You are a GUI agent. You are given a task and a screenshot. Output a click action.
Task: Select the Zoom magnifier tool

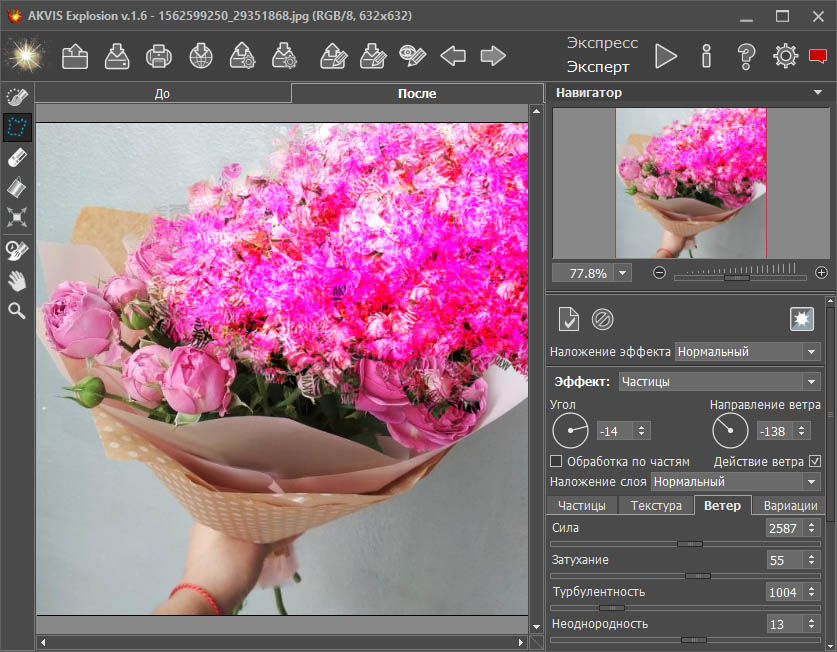(x=17, y=311)
